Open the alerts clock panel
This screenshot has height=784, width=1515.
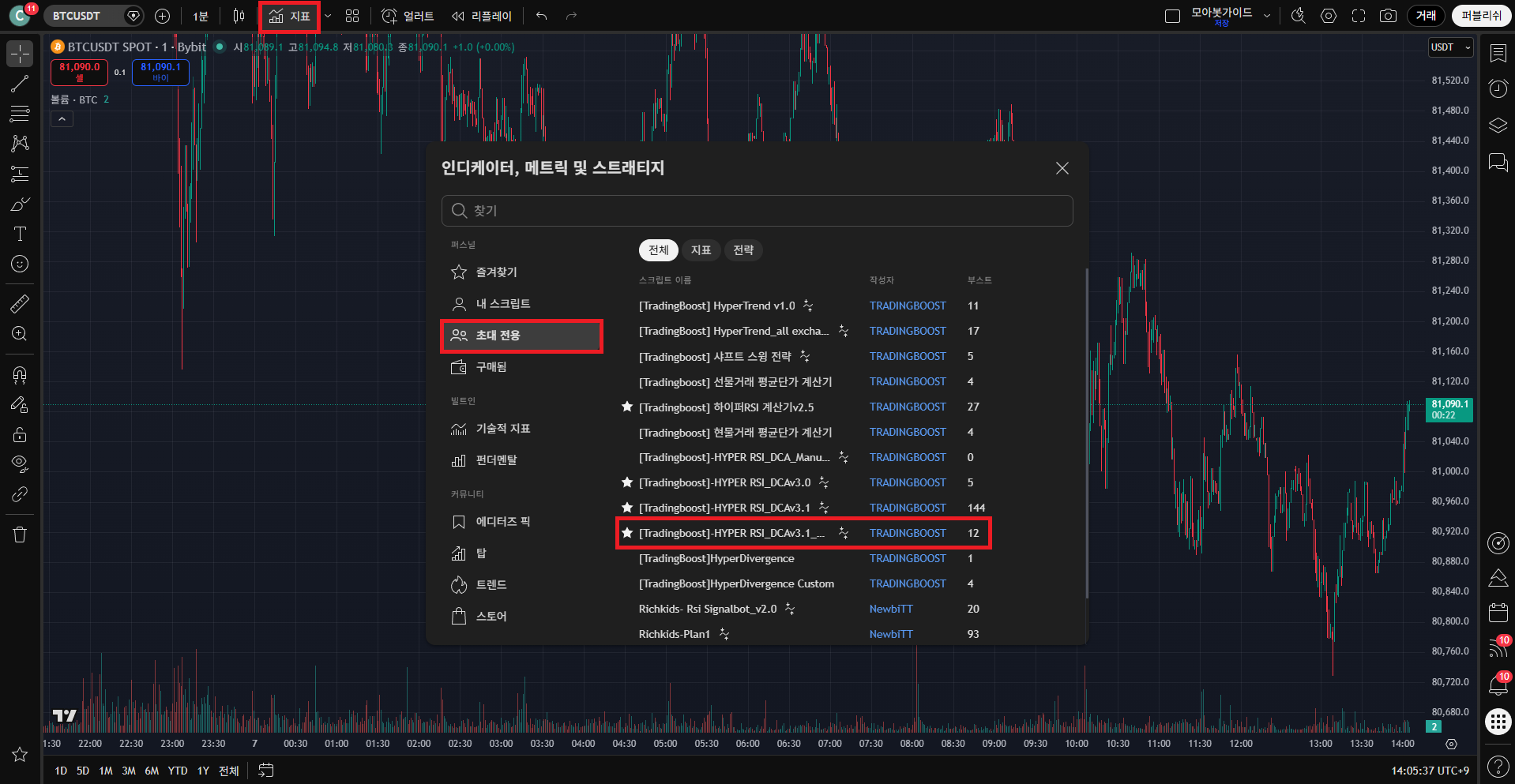tap(1498, 88)
